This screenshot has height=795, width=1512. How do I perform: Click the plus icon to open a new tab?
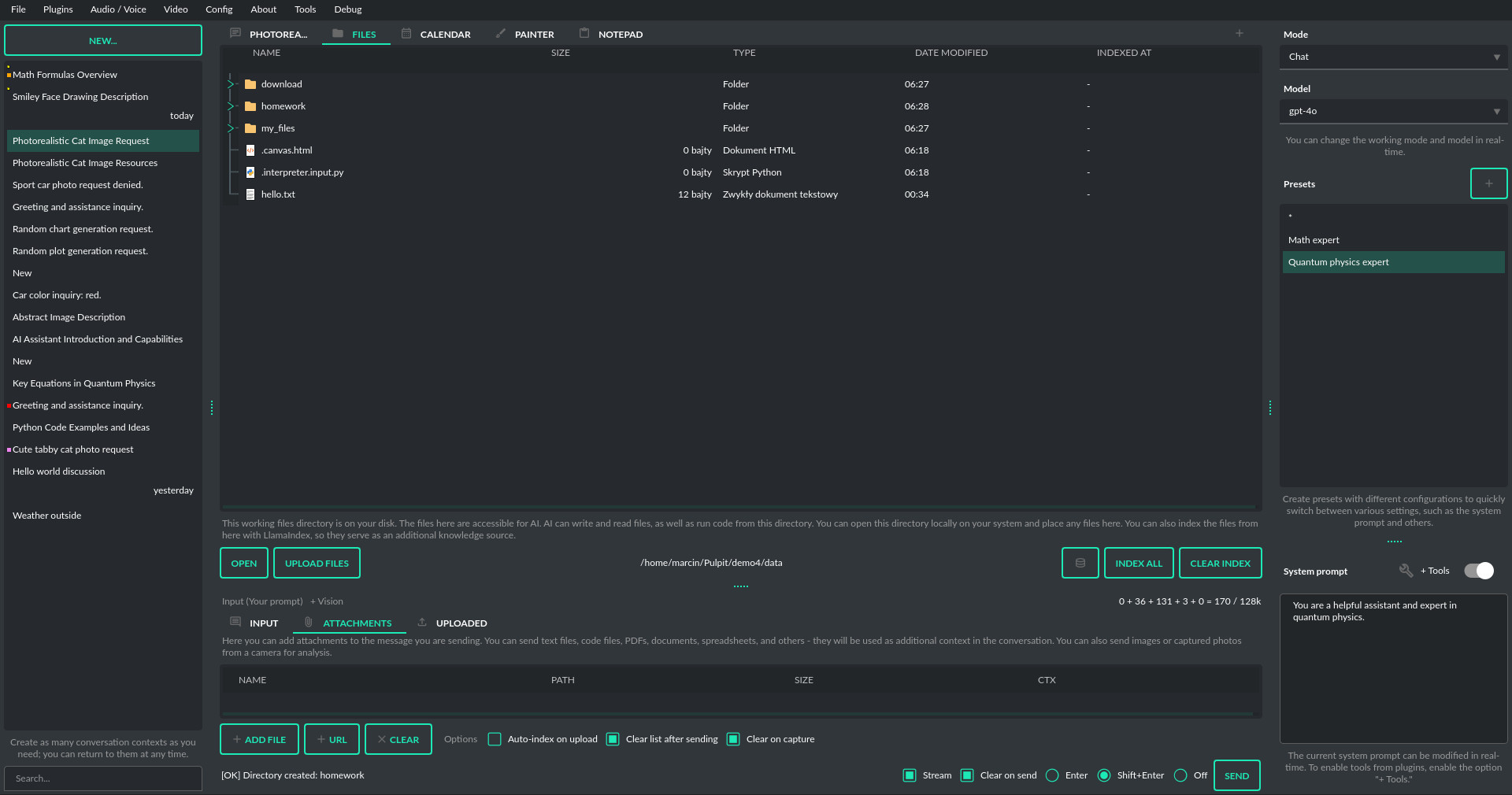pyautogui.click(x=1239, y=34)
